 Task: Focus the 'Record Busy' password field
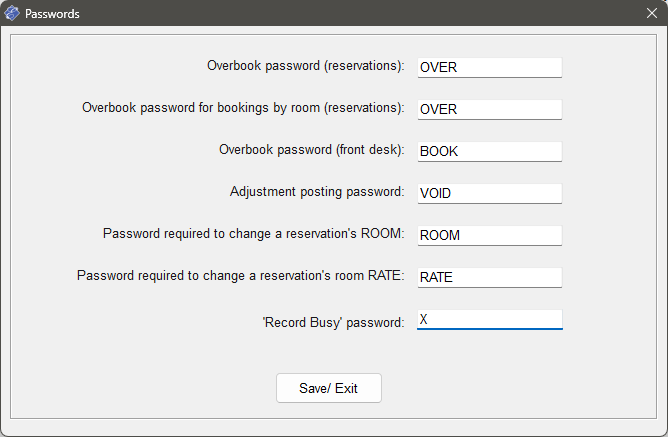(x=489, y=319)
